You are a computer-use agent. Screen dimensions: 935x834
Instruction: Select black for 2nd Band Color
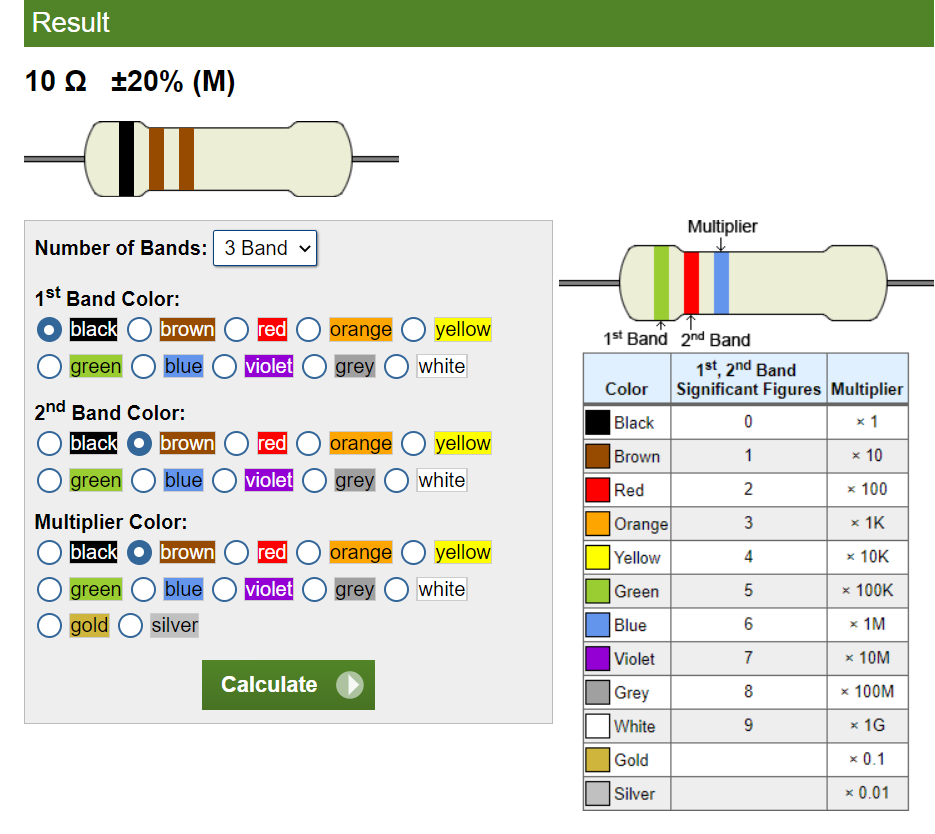pos(49,444)
